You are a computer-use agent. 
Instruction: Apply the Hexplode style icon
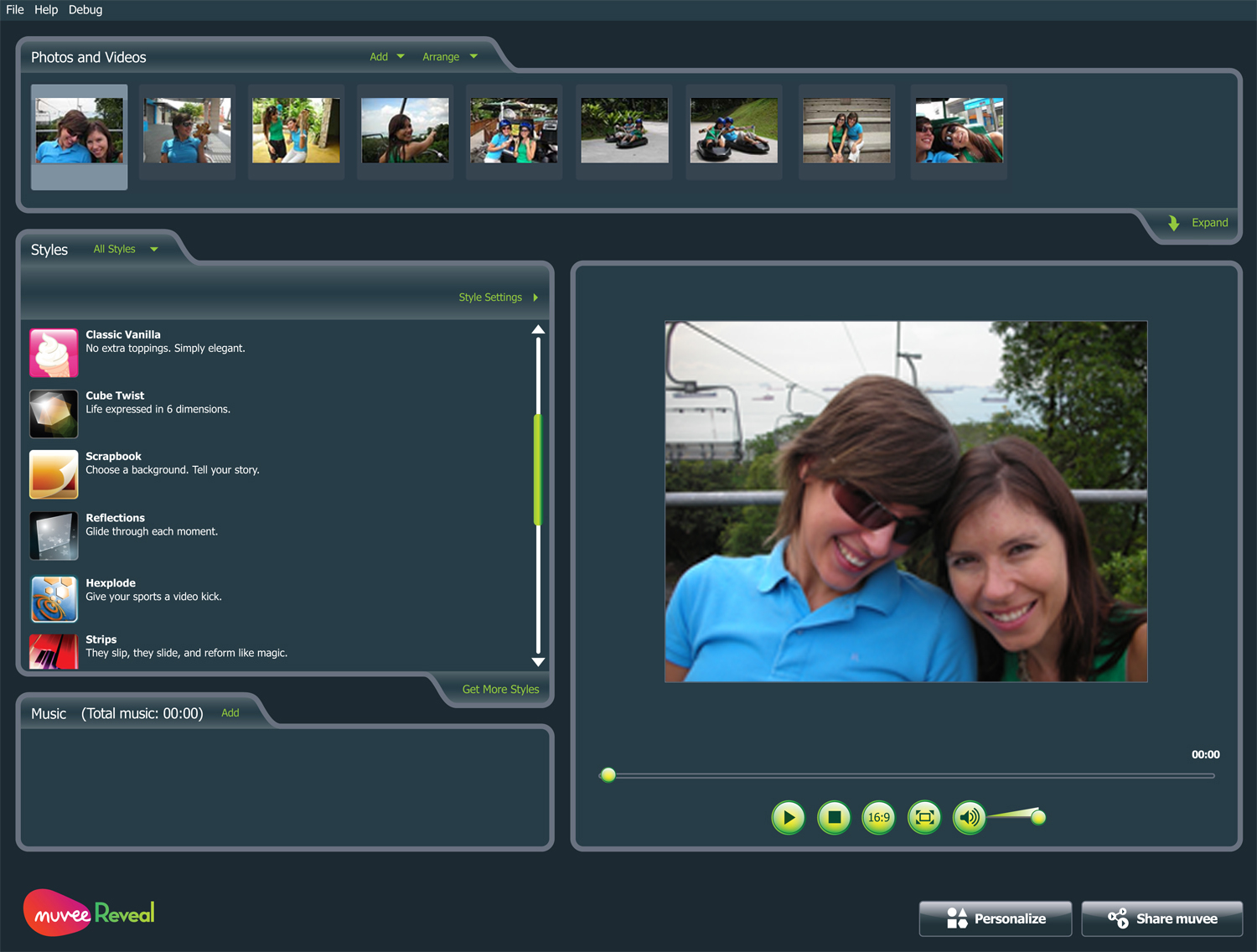[54, 598]
